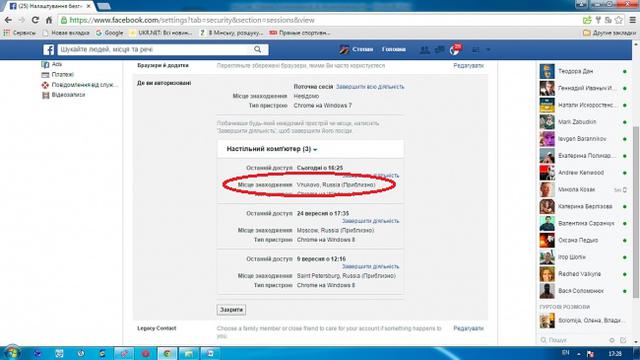The height and width of the screenshot is (360, 640).
Task: Open chat with Ігор Шопін
Action: 583,258
